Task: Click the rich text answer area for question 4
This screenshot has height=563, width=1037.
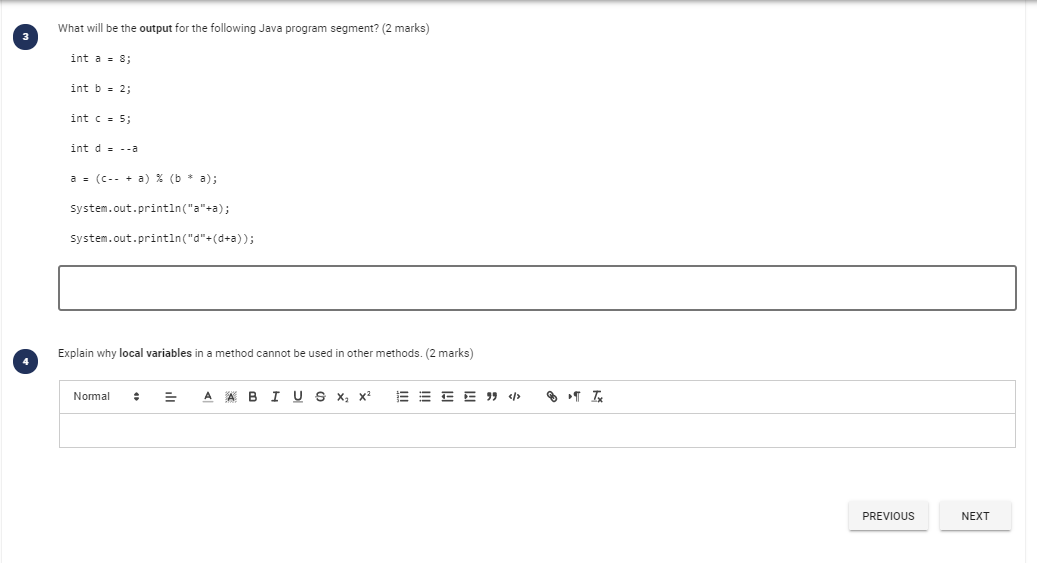Action: 537,431
